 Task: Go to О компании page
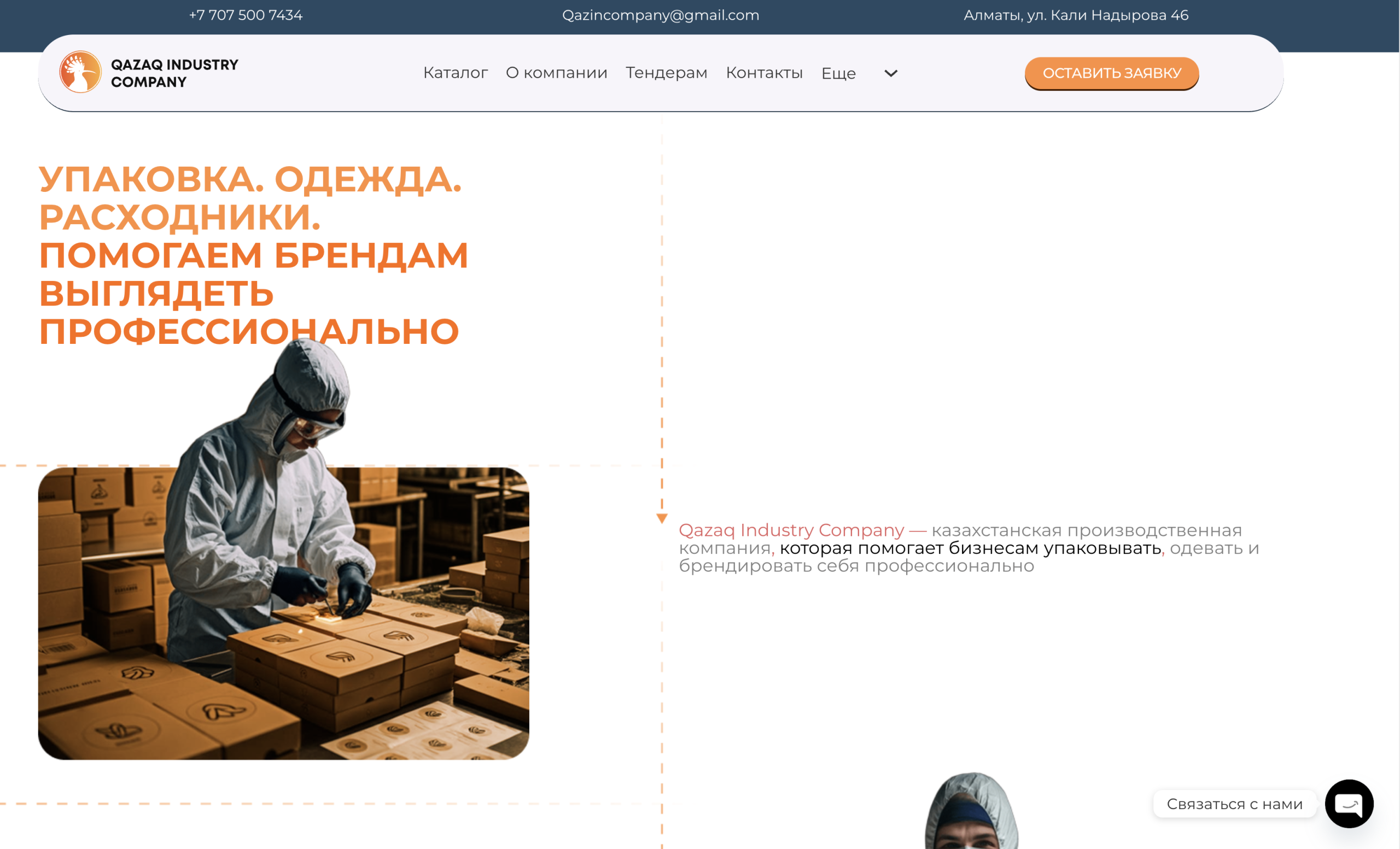tap(556, 73)
